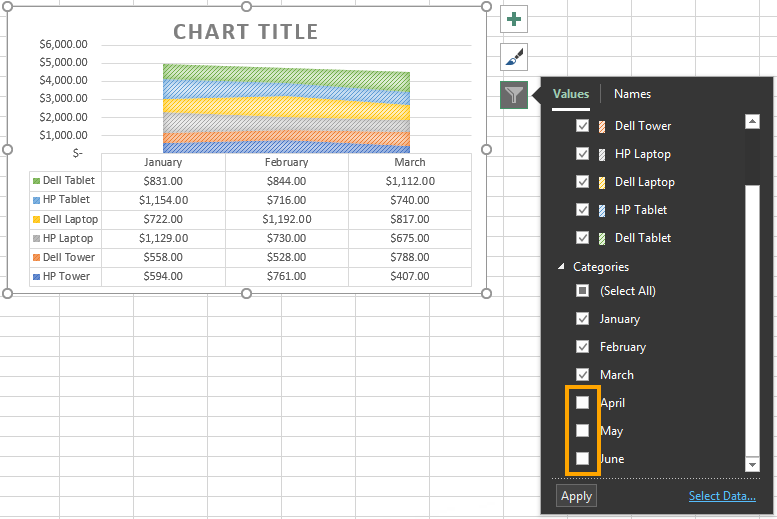Screen dimensions: 777x519
Task: Open the Chart Styles paintbrush button
Action: coord(514,57)
